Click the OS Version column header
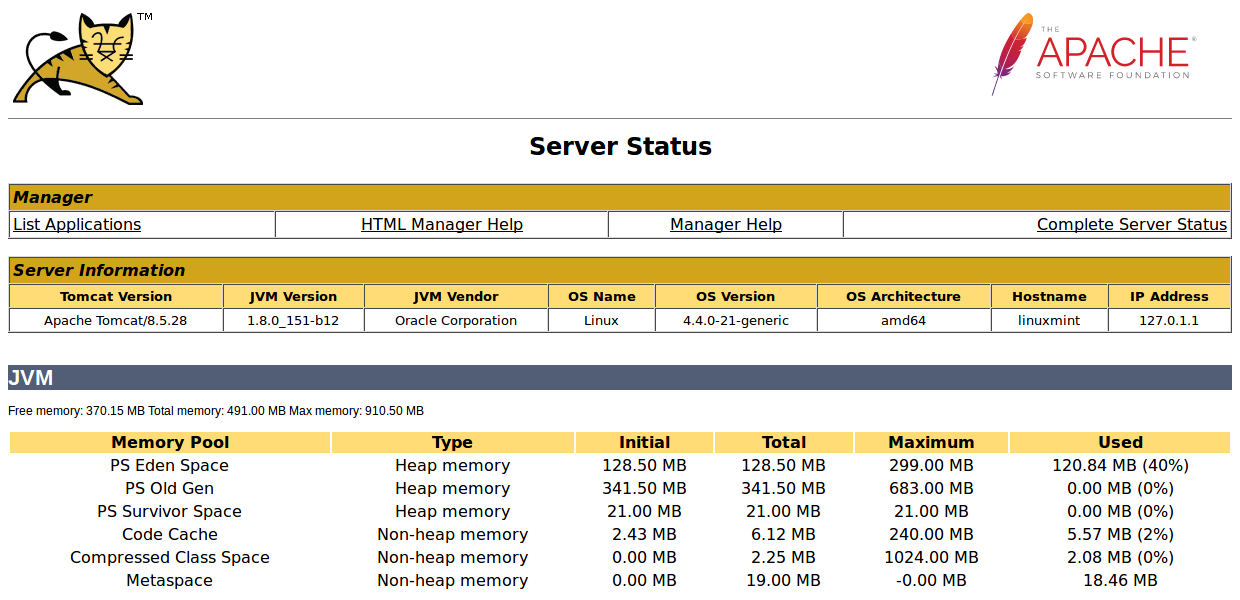Viewport: 1240px width, 600px height. pos(736,297)
